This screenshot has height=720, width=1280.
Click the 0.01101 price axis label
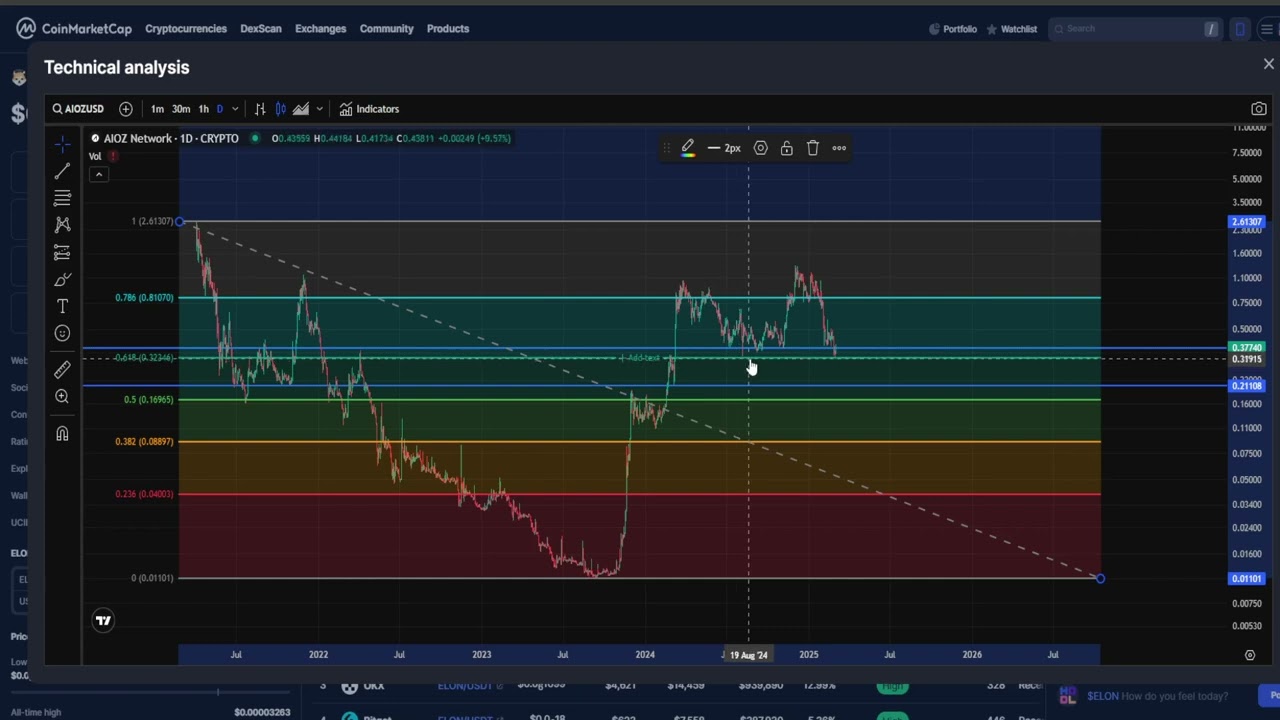[1247, 578]
